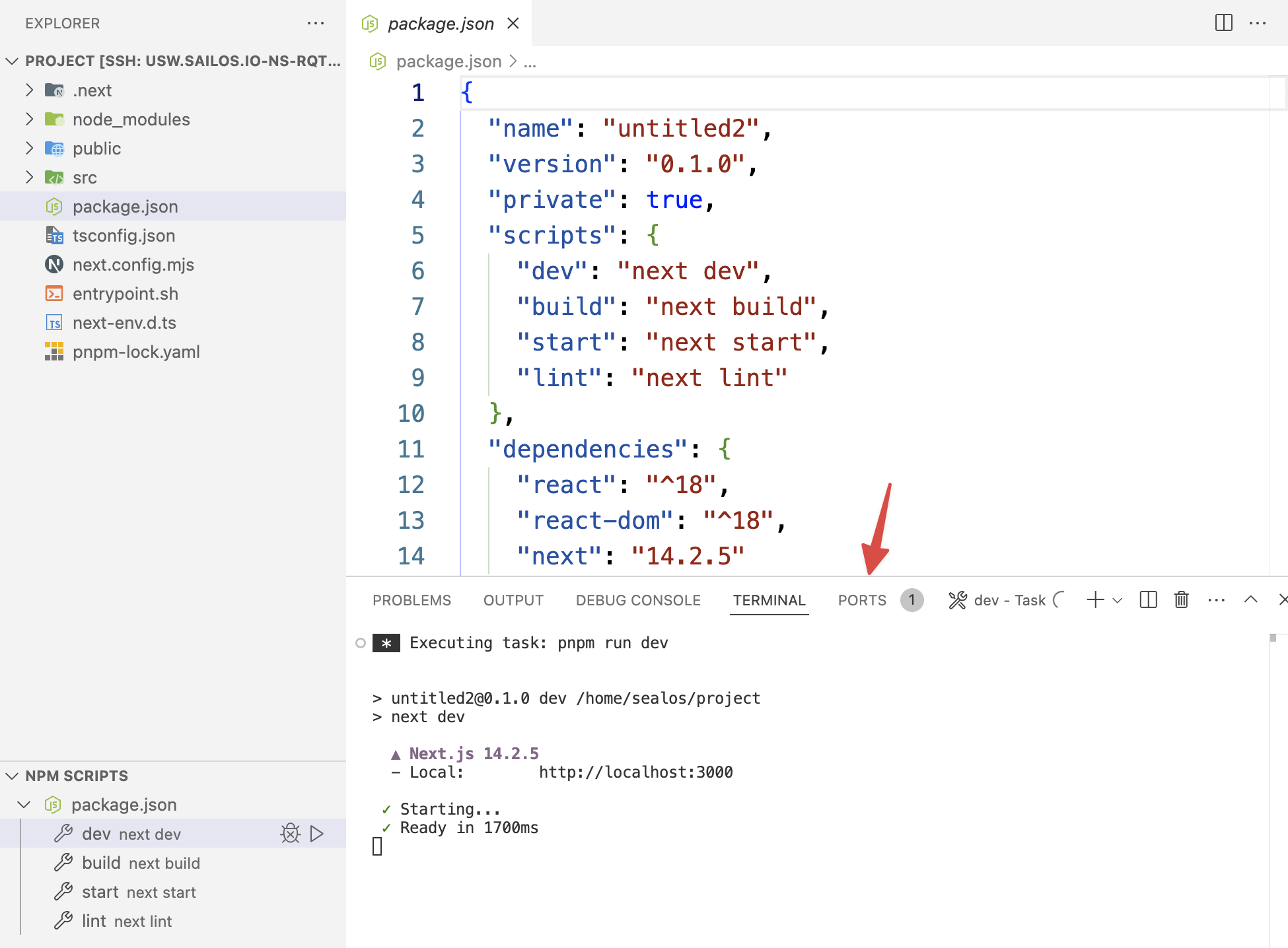Open the new terminal launch profile dropdown
Image resolution: width=1288 pixels, height=948 pixels.
(1118, 601)
